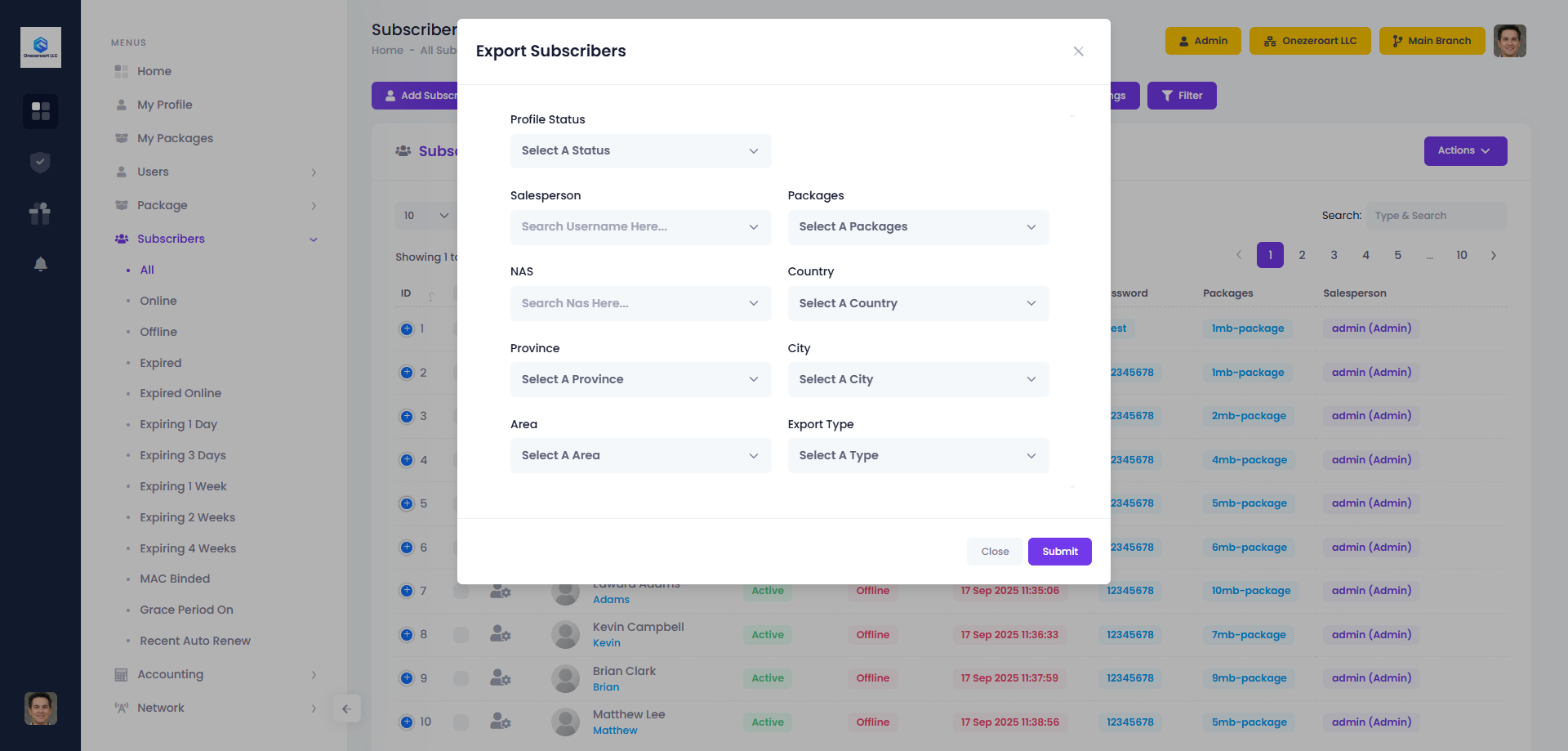Select the checkbox in row 10
The height and width of the screenshot is (751, 1568).
(x=461, y=722)
